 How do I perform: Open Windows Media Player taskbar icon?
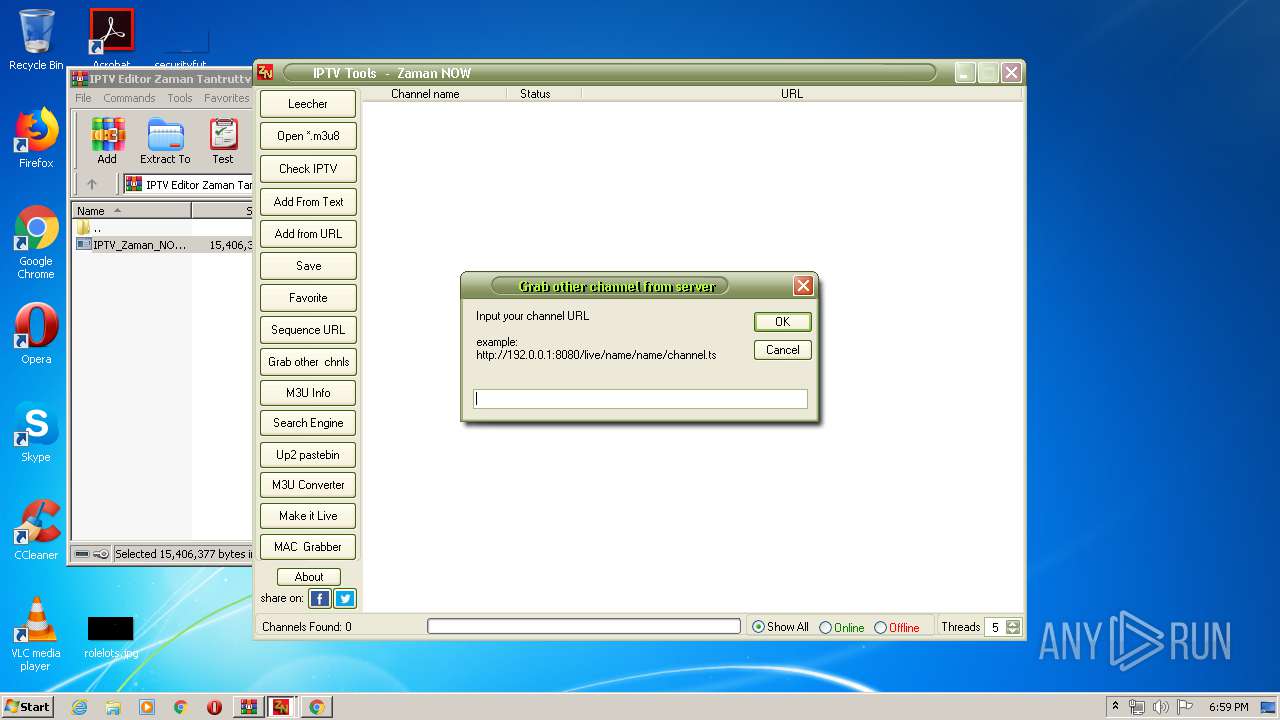(x=147, y=707)
